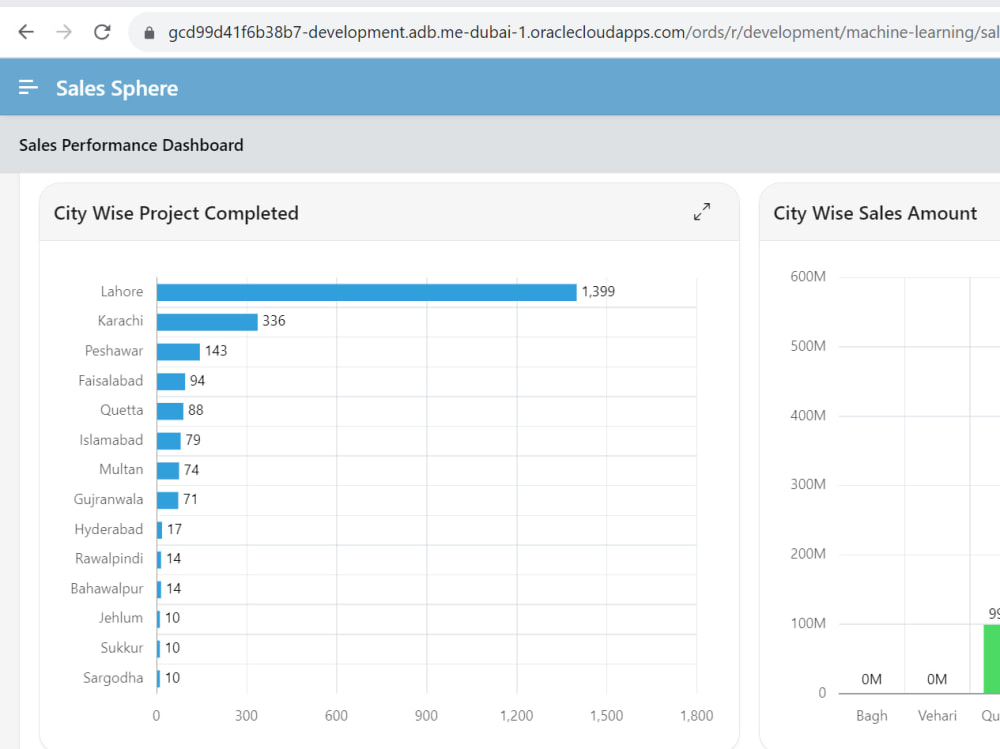This screenshot has height=749, width=1000.
Task: Maximize the City Wise Project Completed chart
Action: pyautogui.click(x=702, y=212)
